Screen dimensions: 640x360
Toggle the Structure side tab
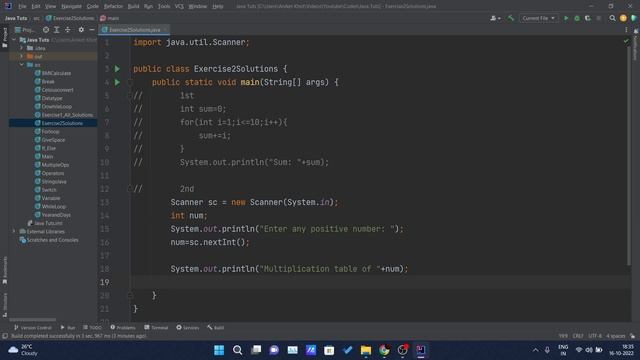pos(4,304)
